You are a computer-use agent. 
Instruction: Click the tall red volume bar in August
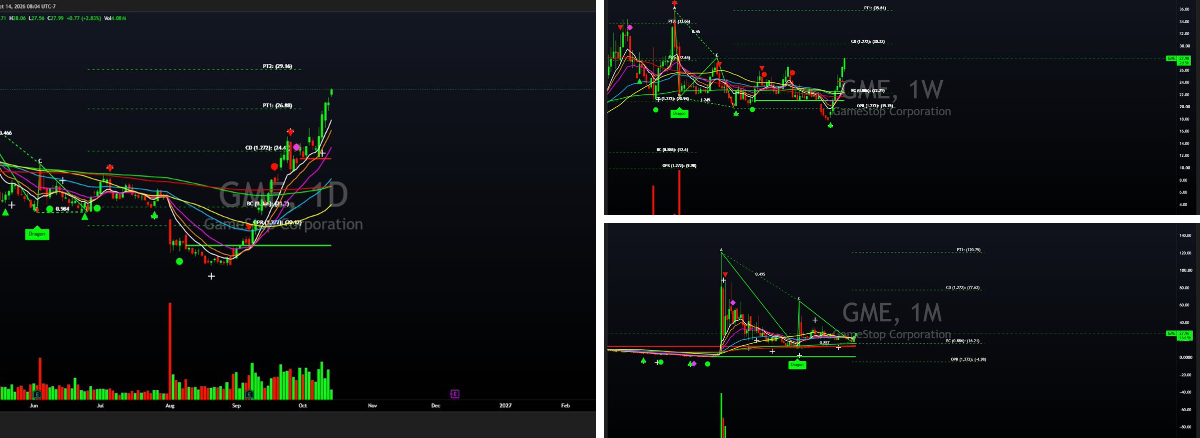pyautogui.click(x=169, y=350)
